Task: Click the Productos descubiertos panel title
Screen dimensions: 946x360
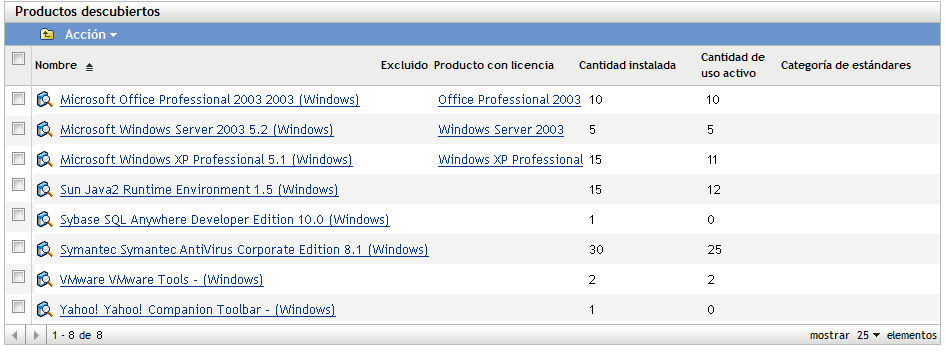Action: pyautogui.click(x=87, y=11)
